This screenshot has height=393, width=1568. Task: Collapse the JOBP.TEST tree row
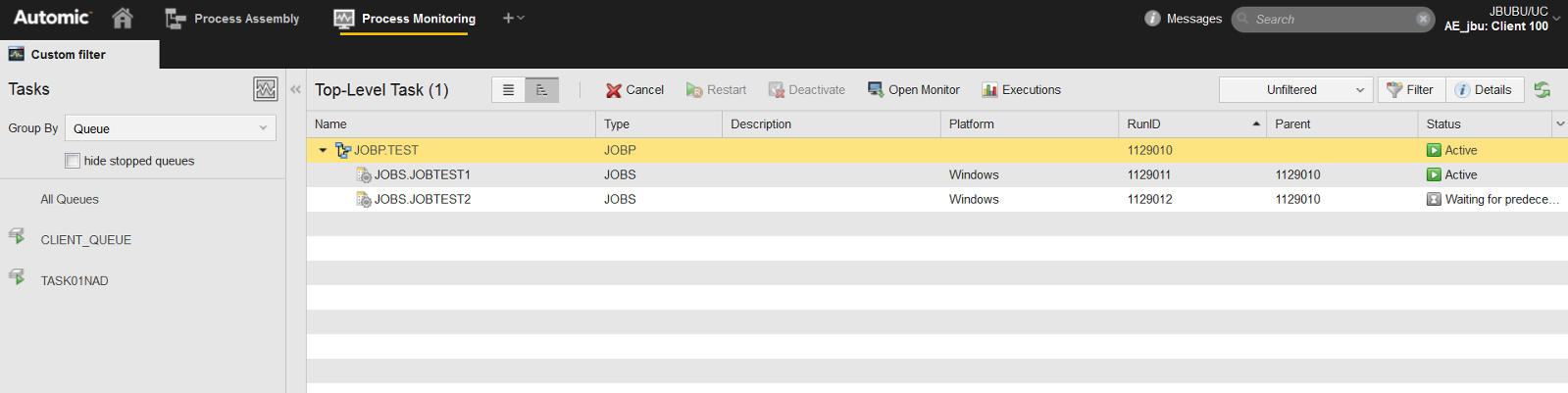[x=323, y=151]
